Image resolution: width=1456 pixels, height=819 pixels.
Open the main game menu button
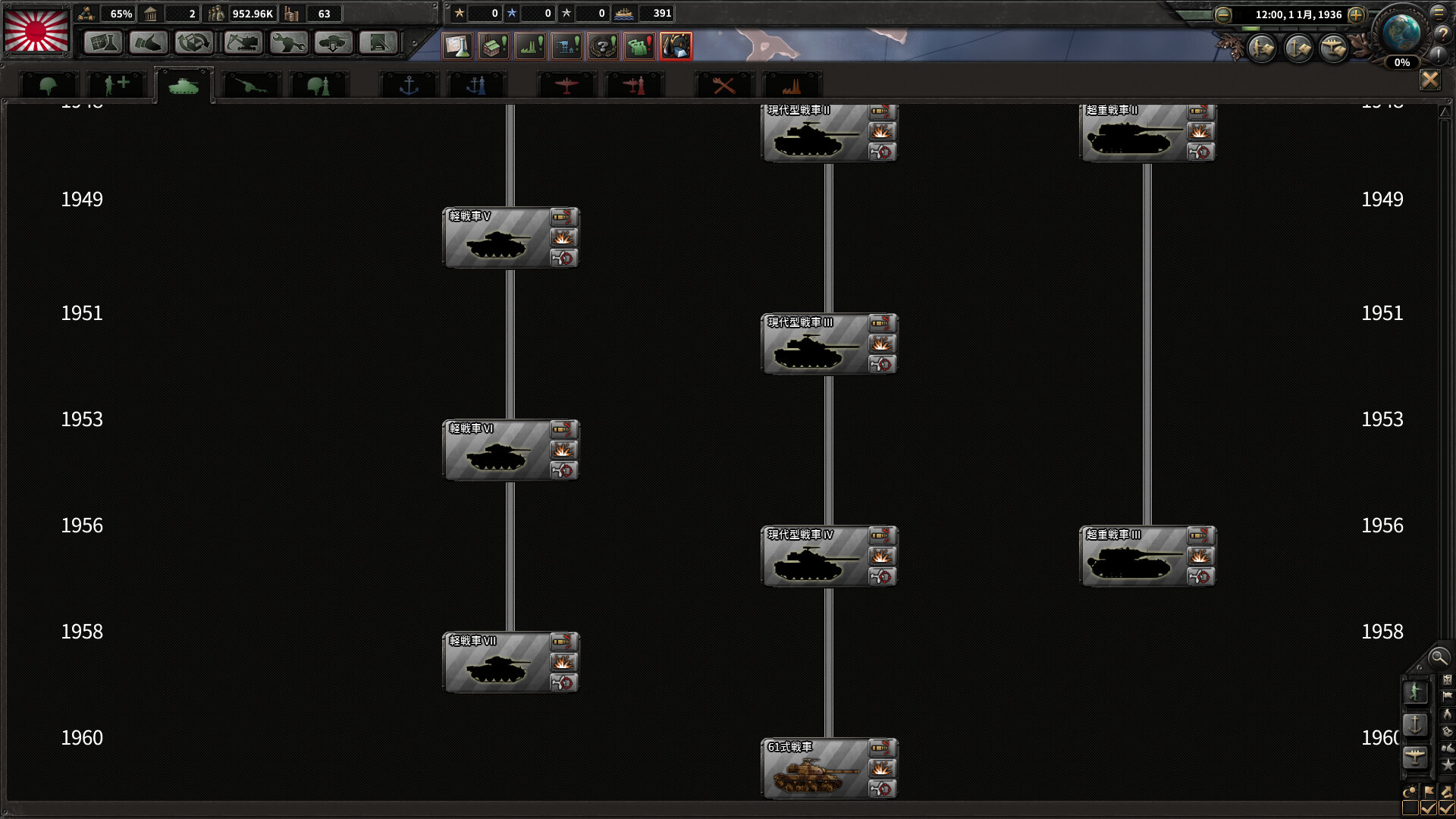click(x=1439, y=12)
